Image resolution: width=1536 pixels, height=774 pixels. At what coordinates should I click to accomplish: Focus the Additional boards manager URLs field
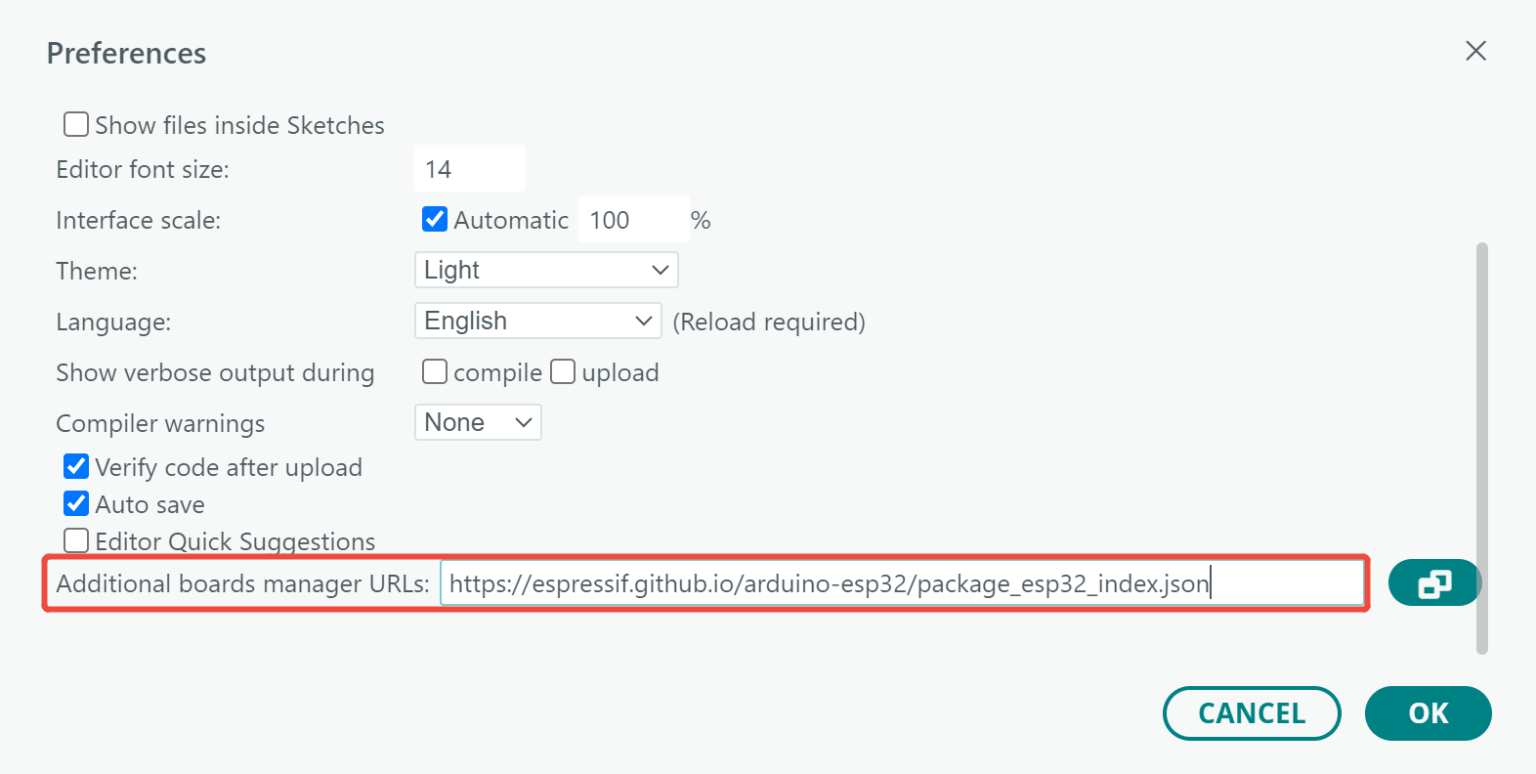(x=902, y=583)
